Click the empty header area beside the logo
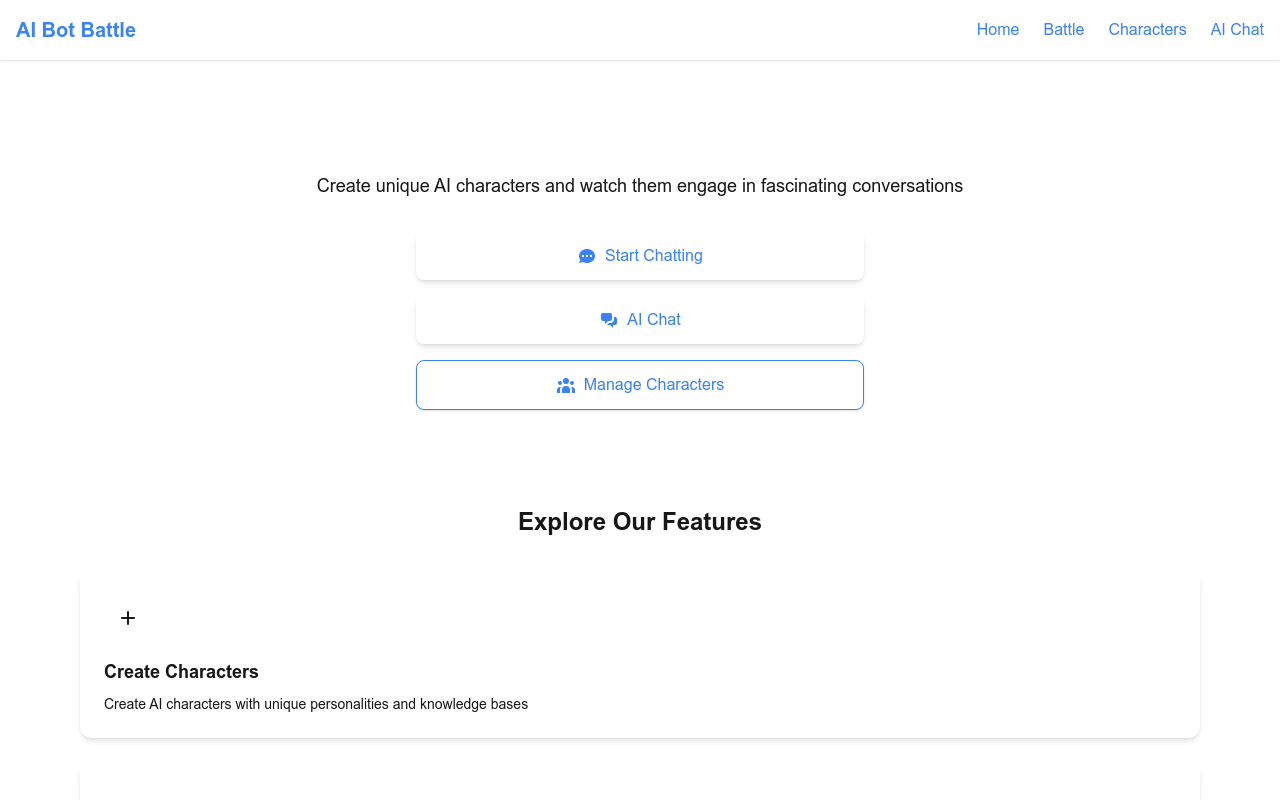This screenshot has height=800, width=1280. pyautogui.click(x=550, y=30)
